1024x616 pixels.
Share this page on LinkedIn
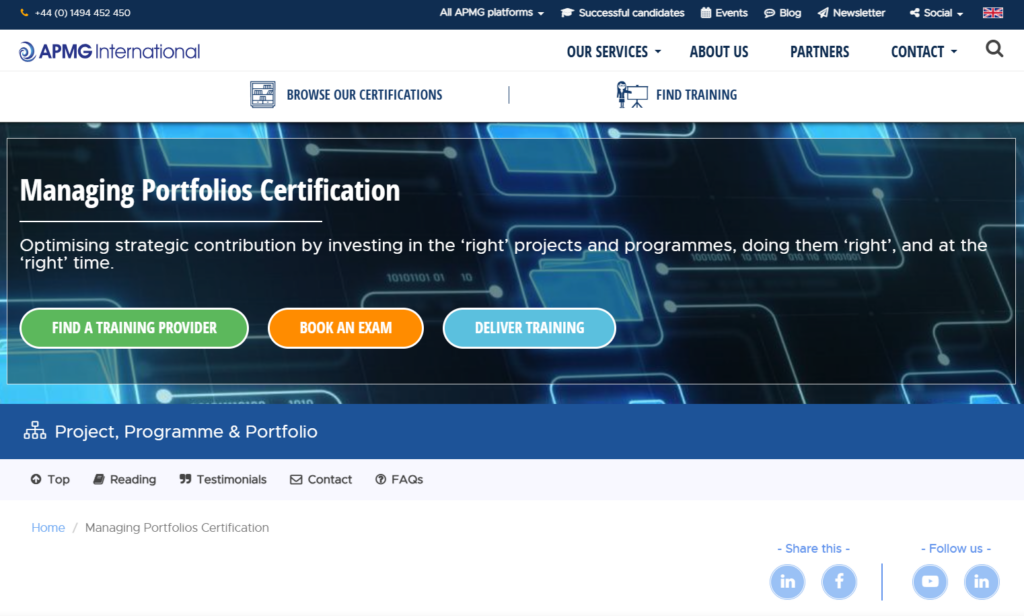point(788,581)
